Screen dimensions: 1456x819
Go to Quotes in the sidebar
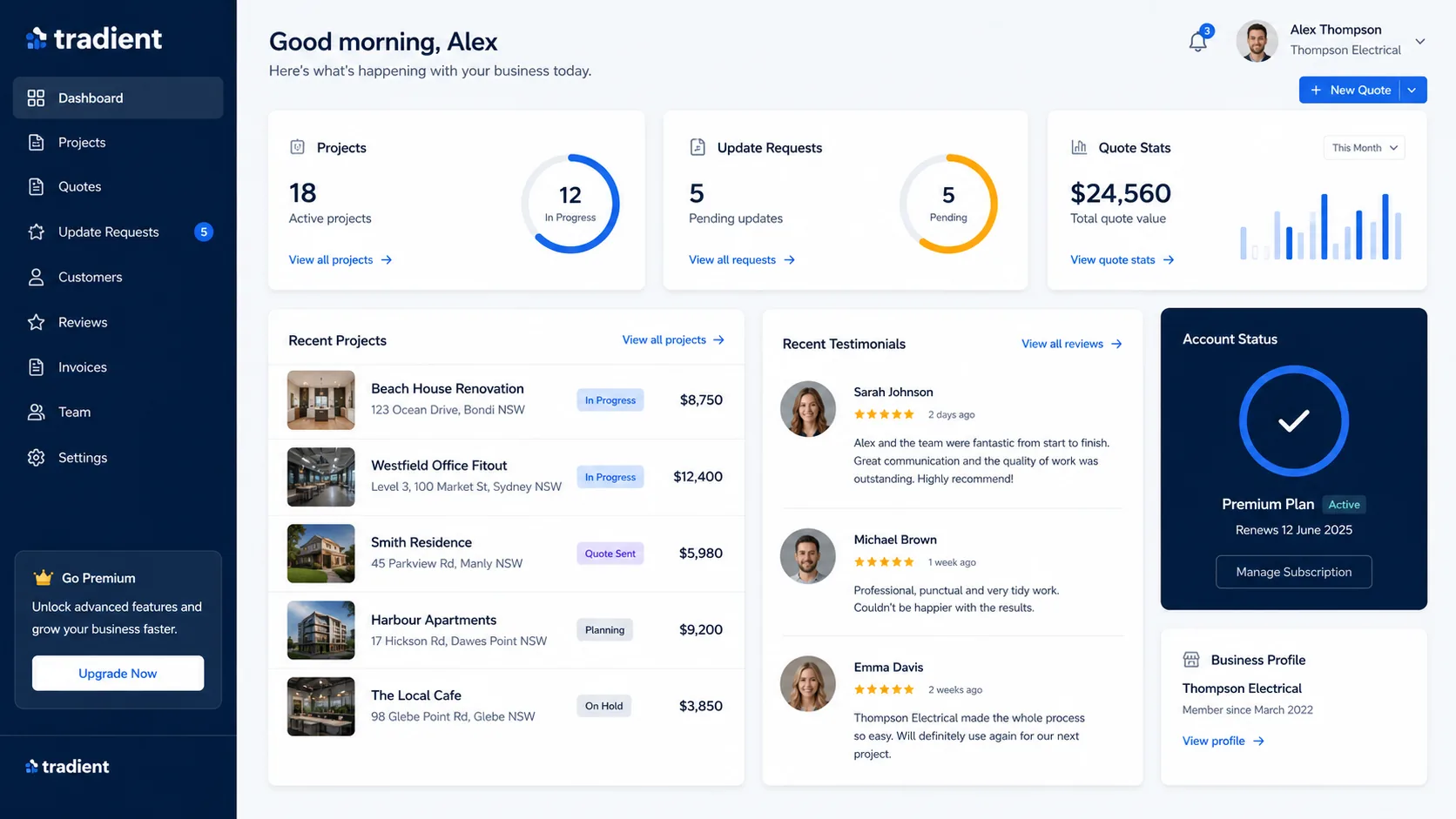click(118, 187)
